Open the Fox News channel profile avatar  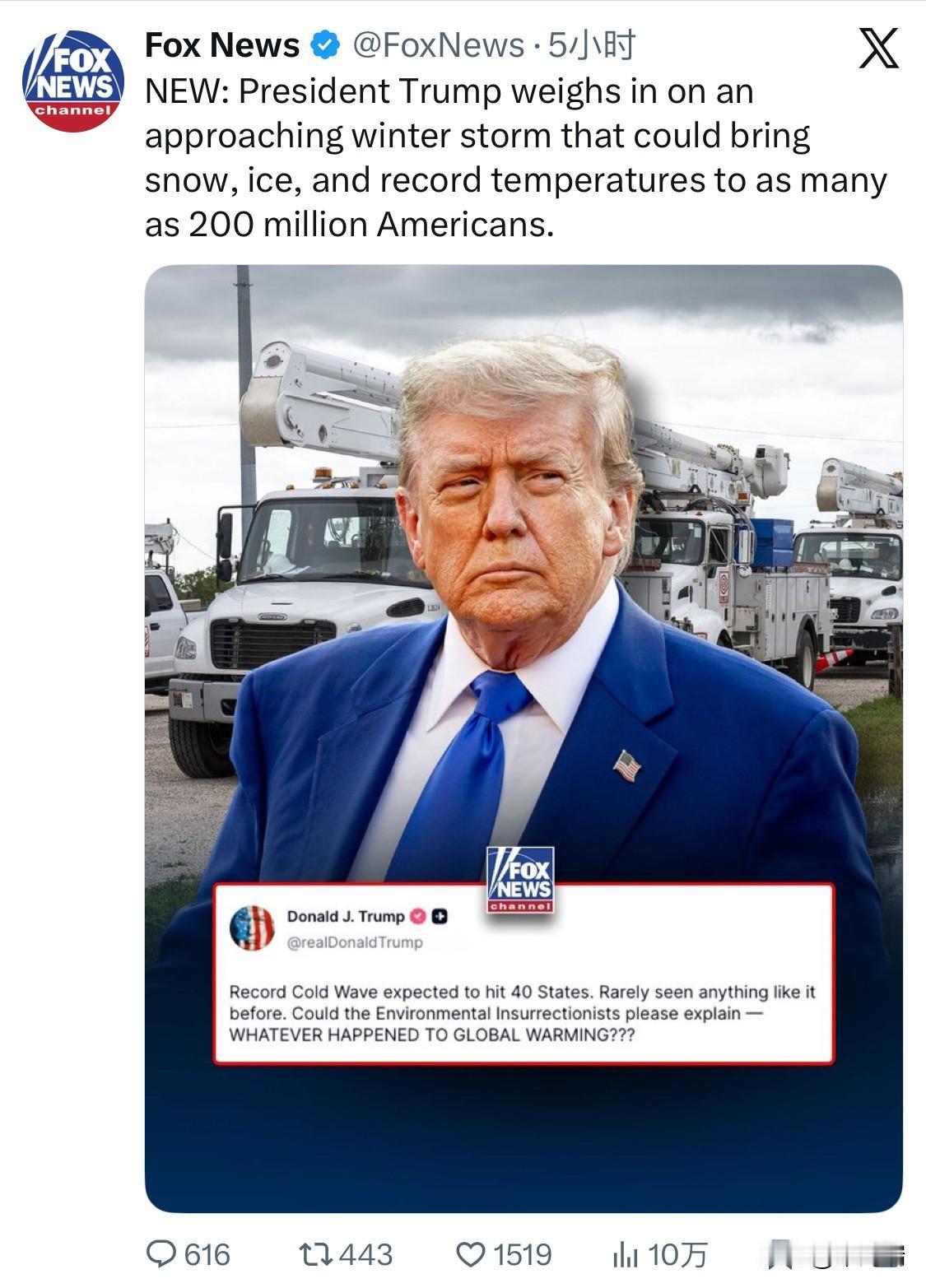73,81
